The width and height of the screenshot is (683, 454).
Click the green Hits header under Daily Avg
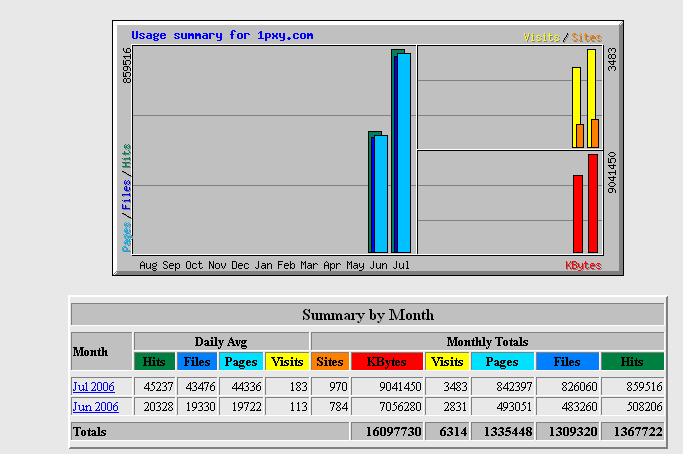click(x=154, y=362)
